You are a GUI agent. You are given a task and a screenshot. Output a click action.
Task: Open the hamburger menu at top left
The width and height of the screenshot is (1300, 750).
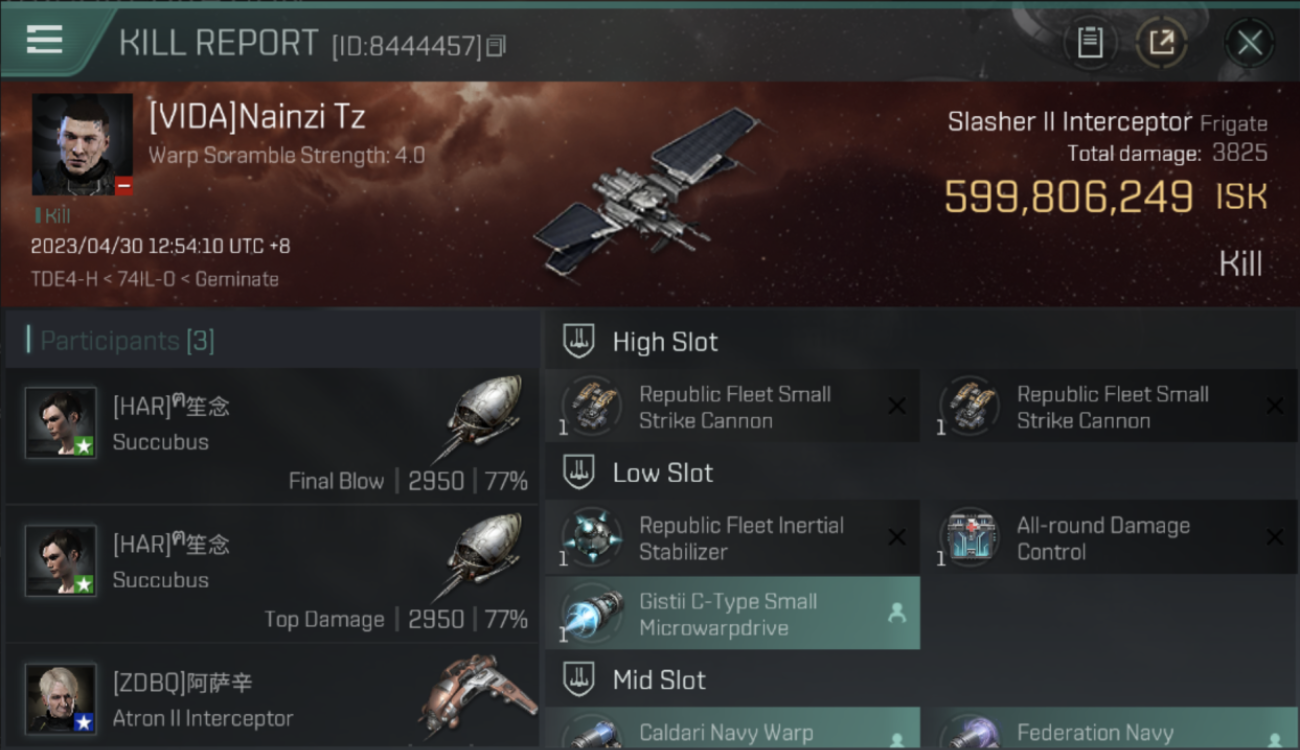click(44, 40)
